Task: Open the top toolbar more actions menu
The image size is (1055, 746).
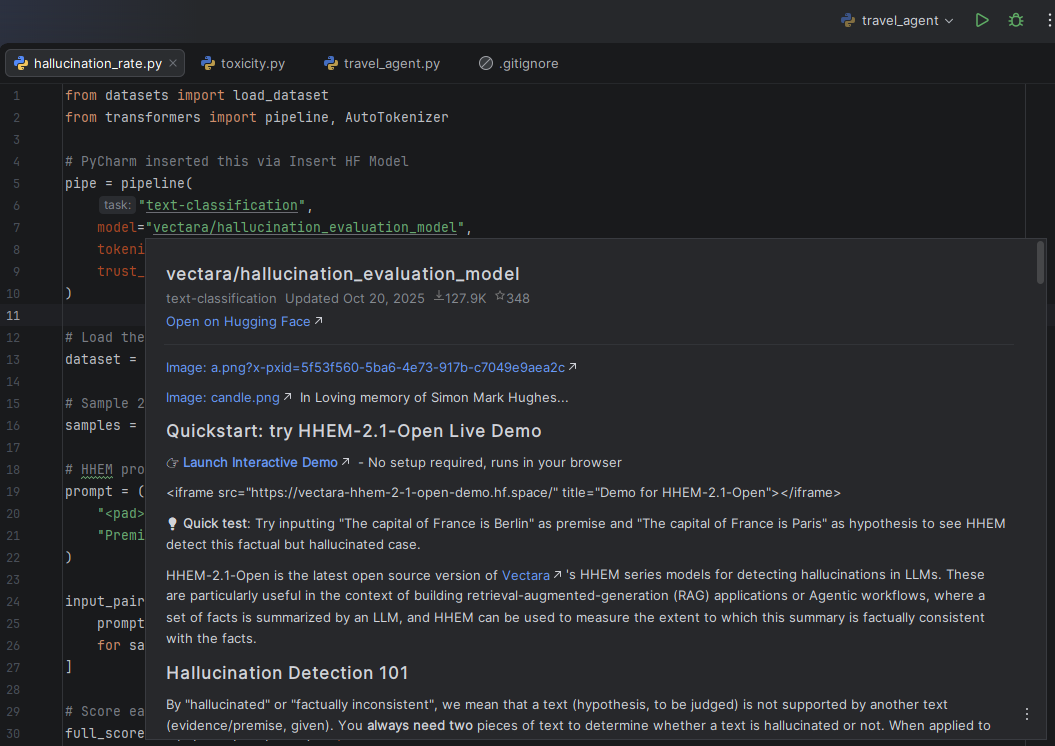Action: (1048, 20)
